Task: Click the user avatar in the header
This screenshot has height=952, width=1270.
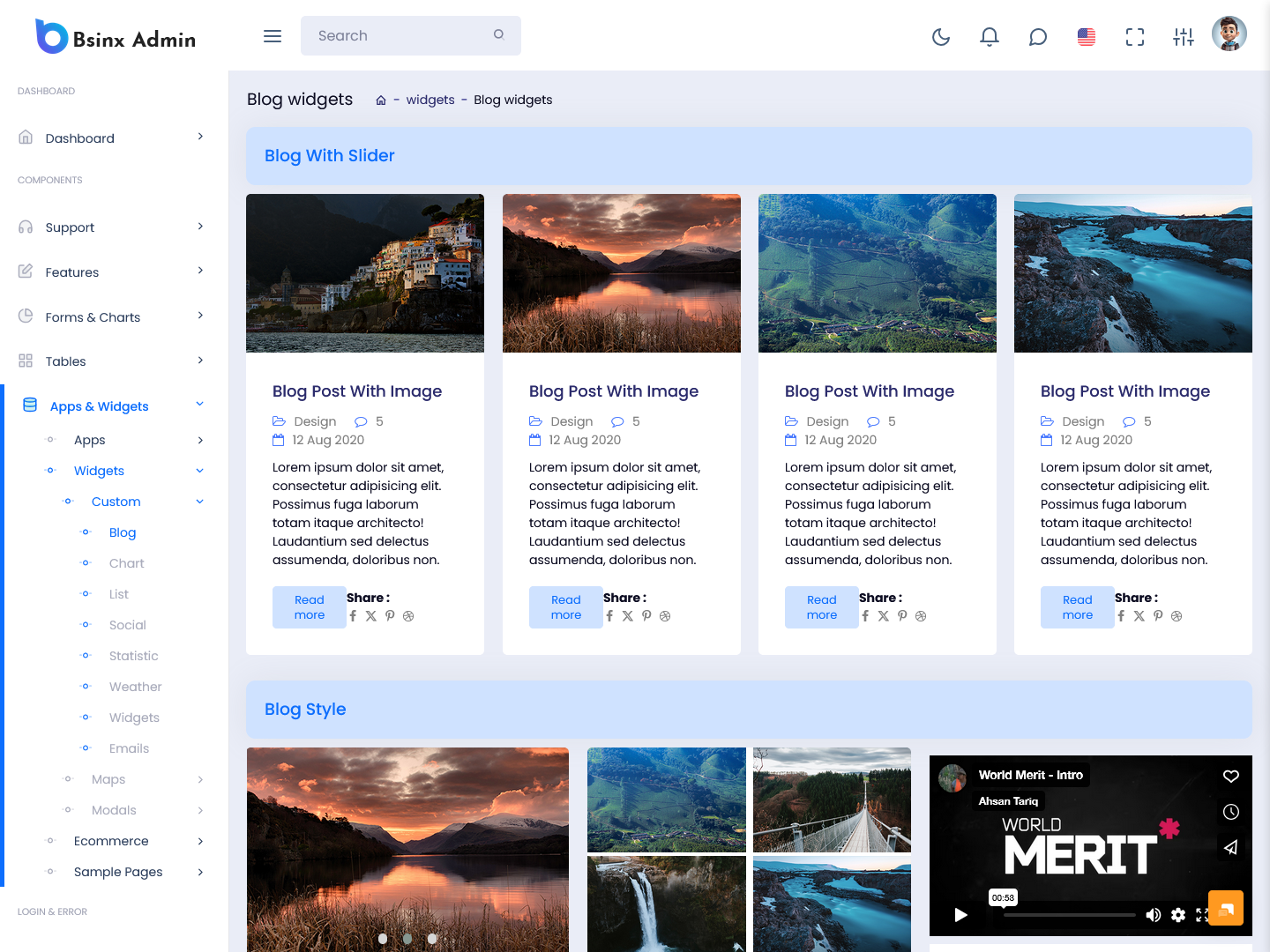Action: (1229, 34)
